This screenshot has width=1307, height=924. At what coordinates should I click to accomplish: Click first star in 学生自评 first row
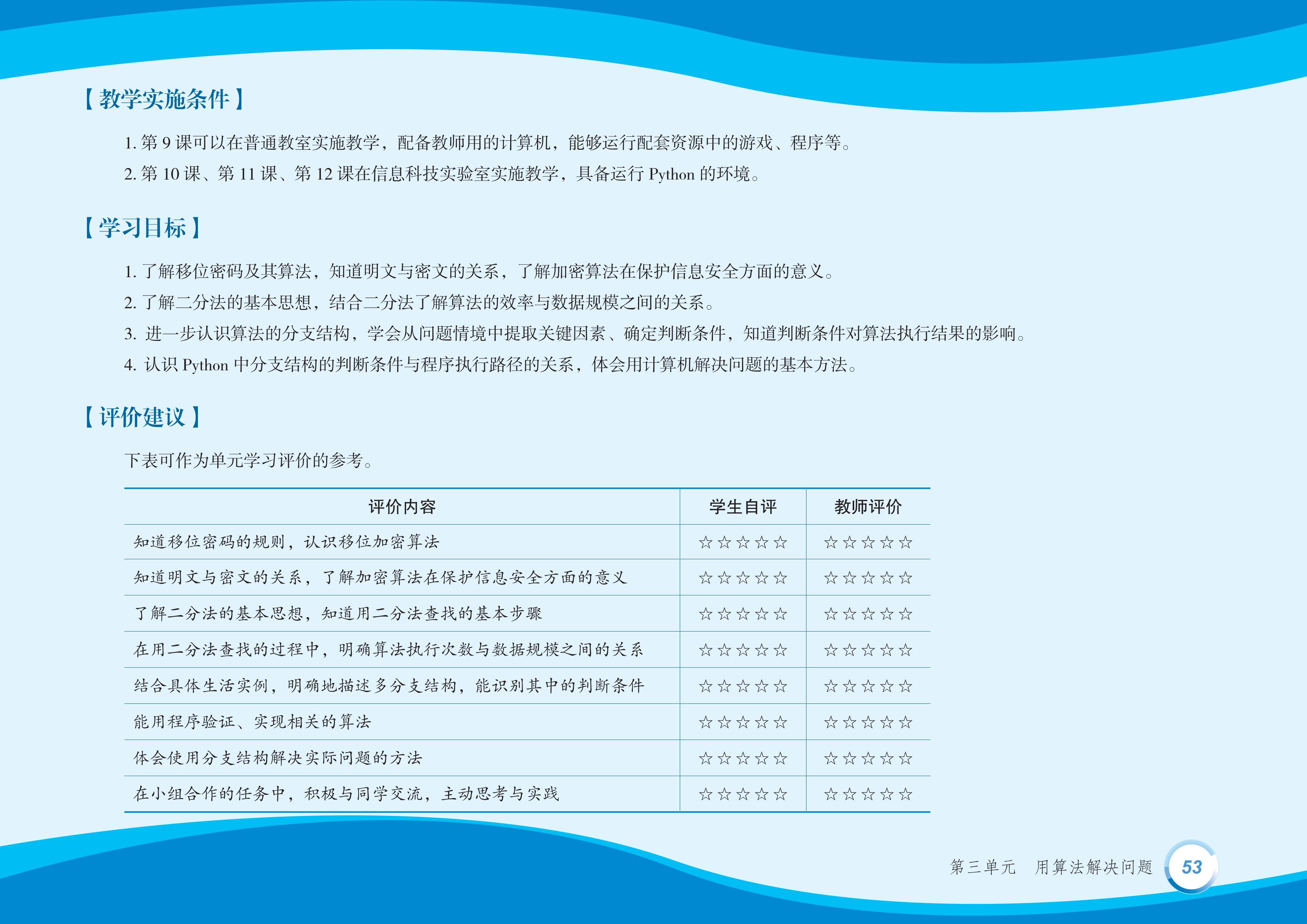click(705, 542)
